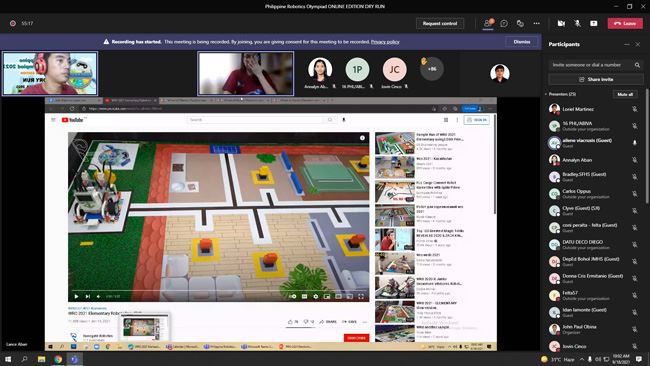The width and height of the screenshot is (650, 366).
Task: Collapse the Presenters section in participants list
Action: tap(546, 95)
